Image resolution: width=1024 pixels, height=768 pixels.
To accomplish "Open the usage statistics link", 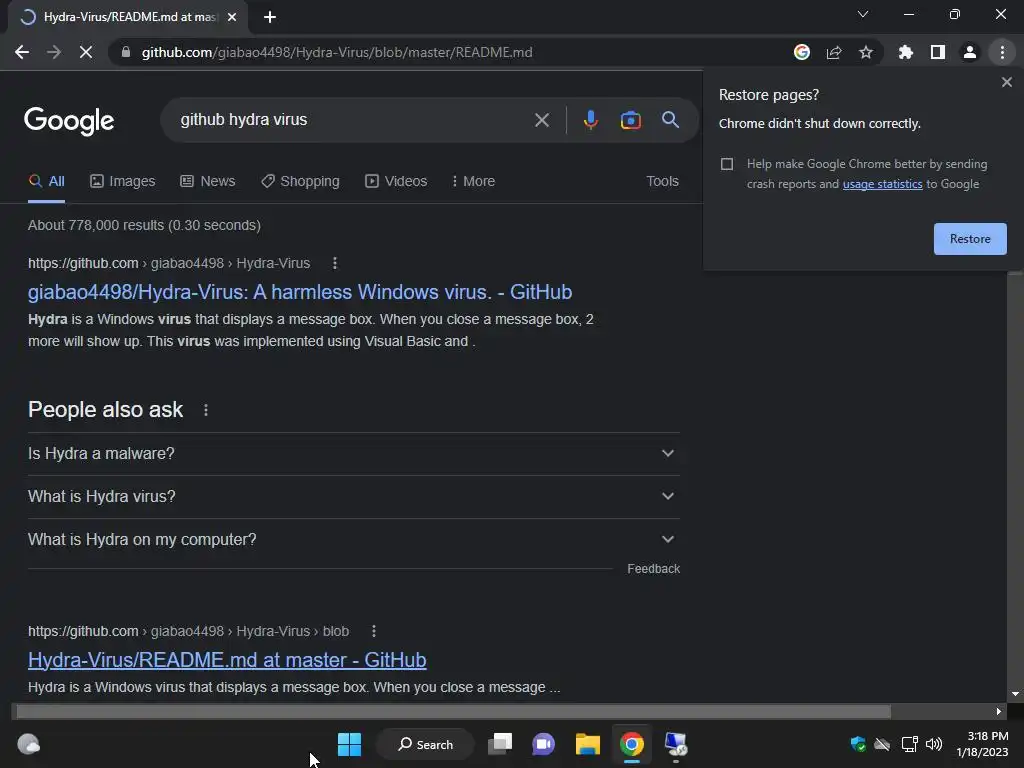I will pos(882,184).
